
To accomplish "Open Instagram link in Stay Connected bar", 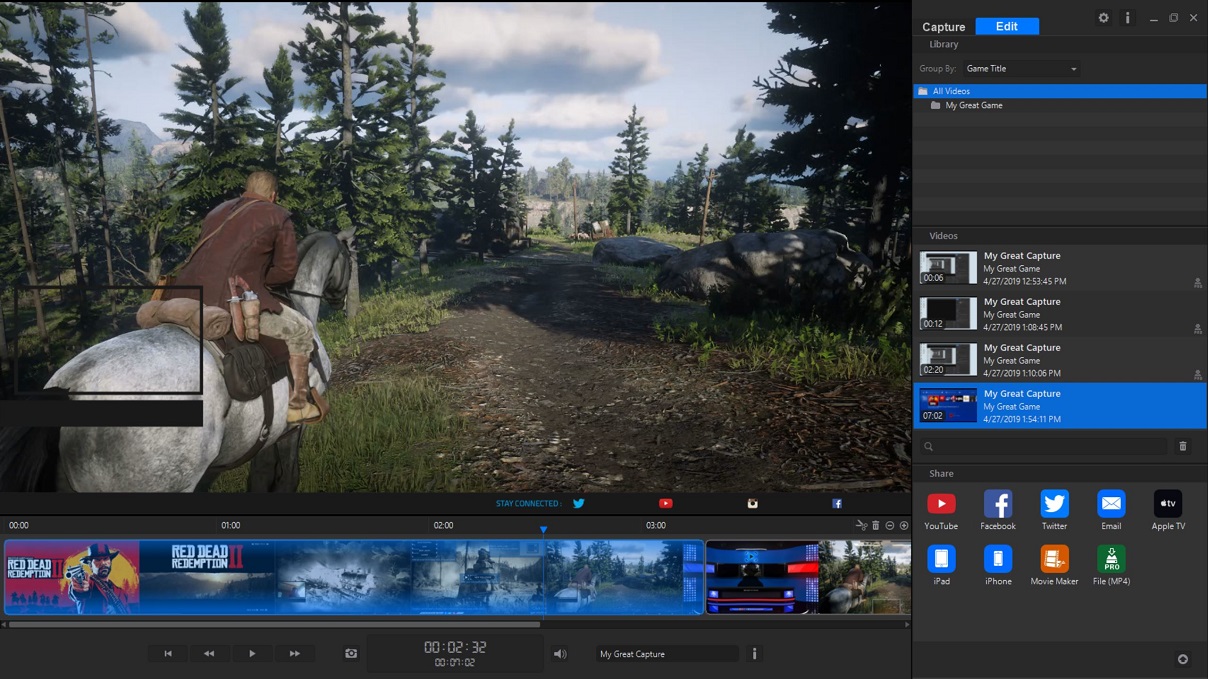I will pos(752,503).
